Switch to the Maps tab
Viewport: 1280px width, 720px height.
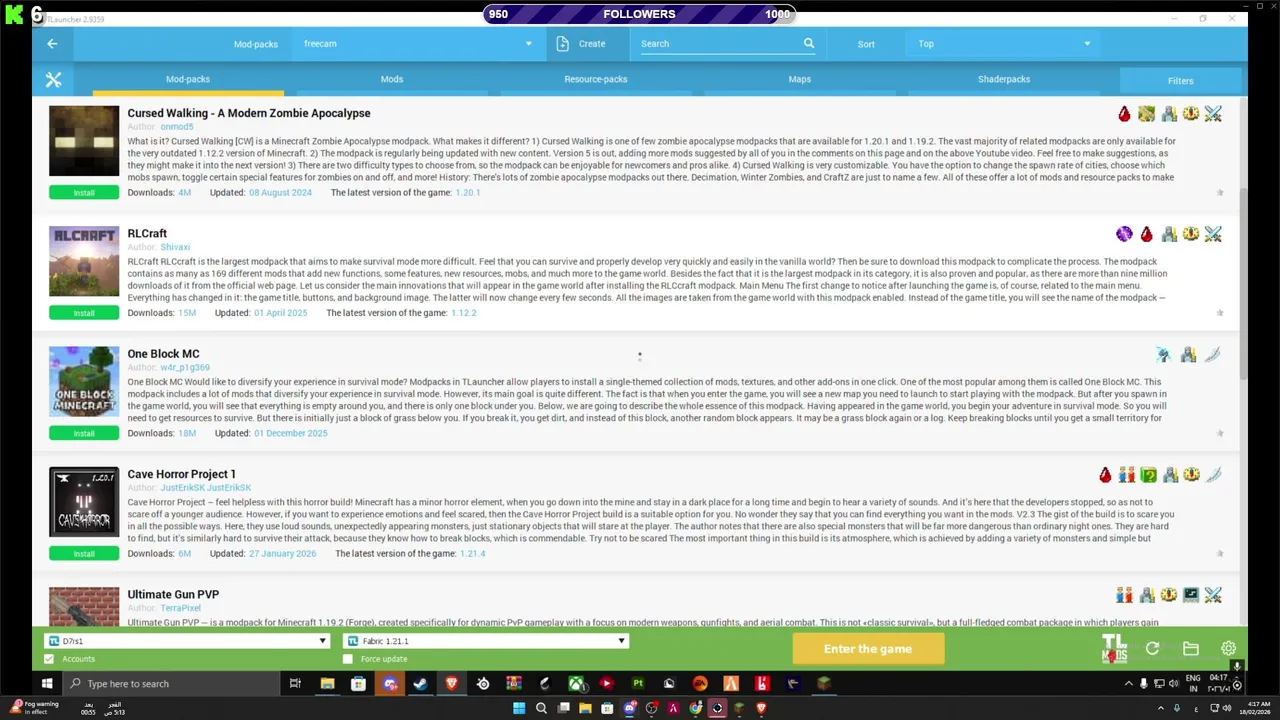click(x=800, y=79)
